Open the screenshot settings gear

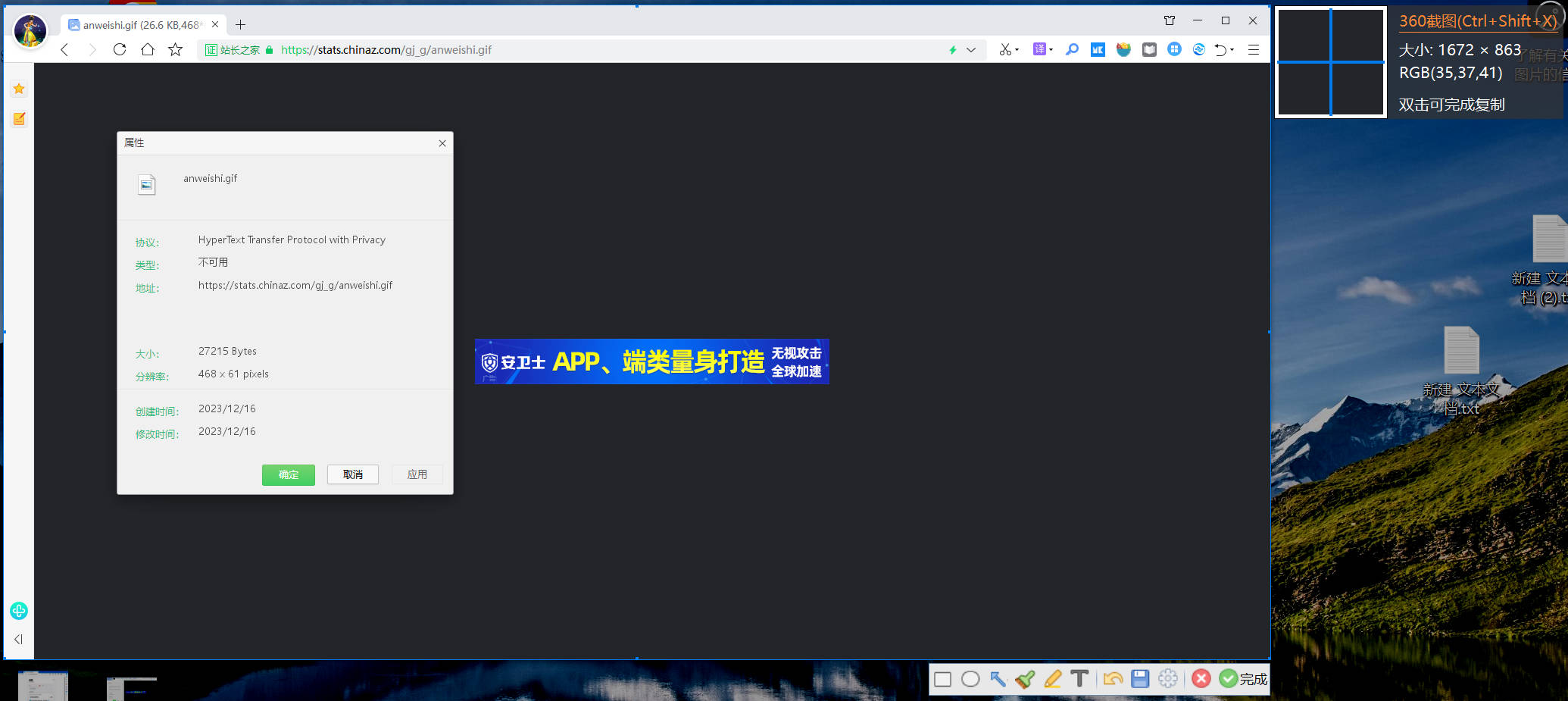coord(1168,679)
